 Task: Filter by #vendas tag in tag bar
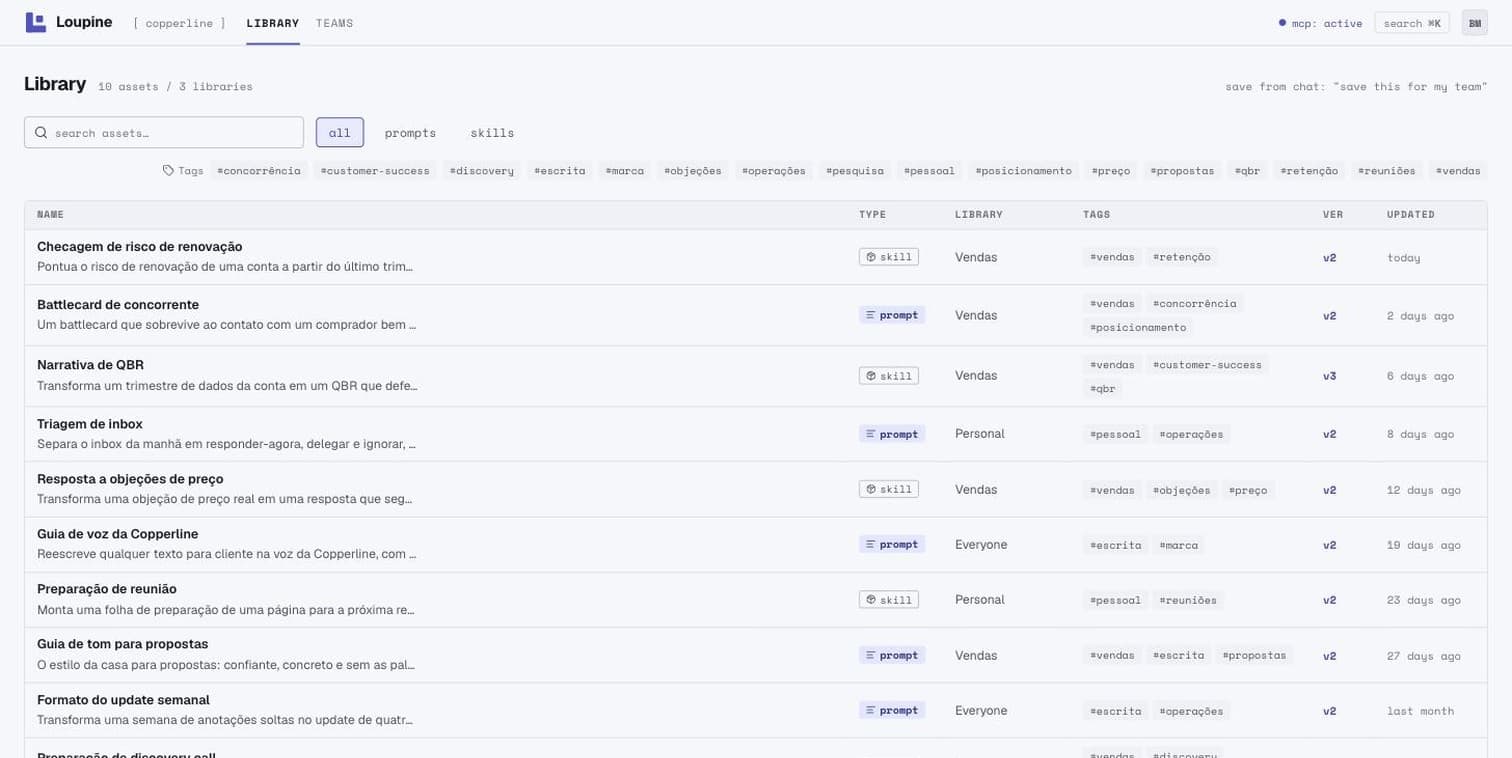click(1458, 171)
